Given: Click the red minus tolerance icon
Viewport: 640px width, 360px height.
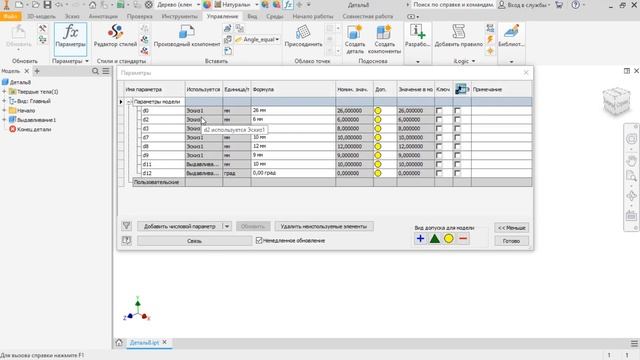Looking at the screenshot, I should (463, 239).
